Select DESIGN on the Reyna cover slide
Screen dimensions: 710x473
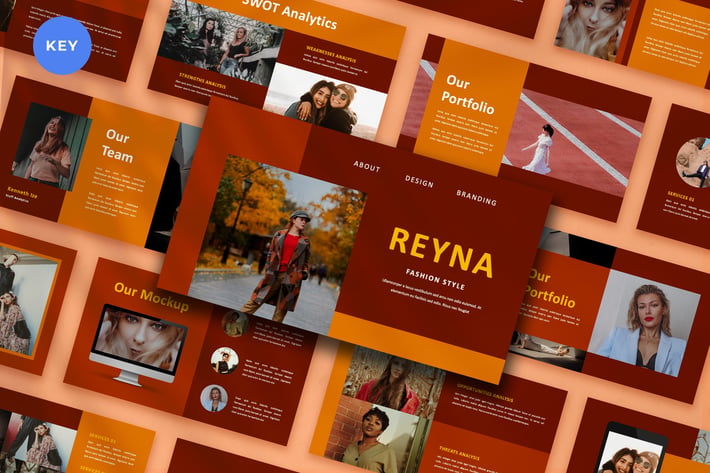pyautogui.click(x=419, y=182)
